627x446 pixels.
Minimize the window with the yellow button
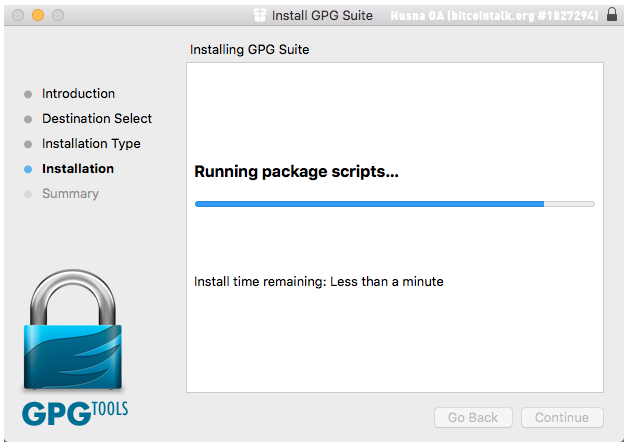(38, 15)
